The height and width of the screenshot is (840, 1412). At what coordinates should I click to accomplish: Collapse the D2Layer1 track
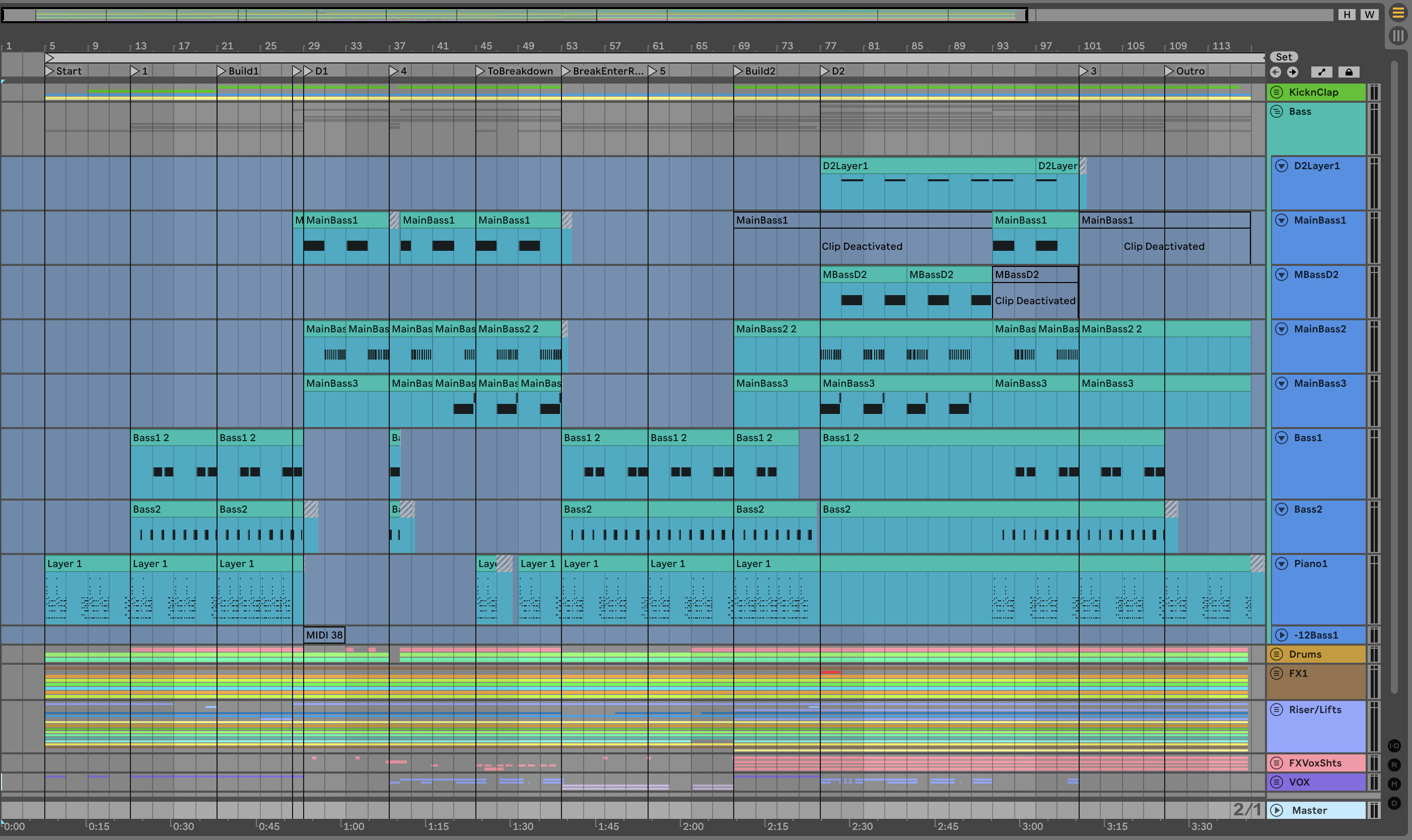pos(1281,166)
